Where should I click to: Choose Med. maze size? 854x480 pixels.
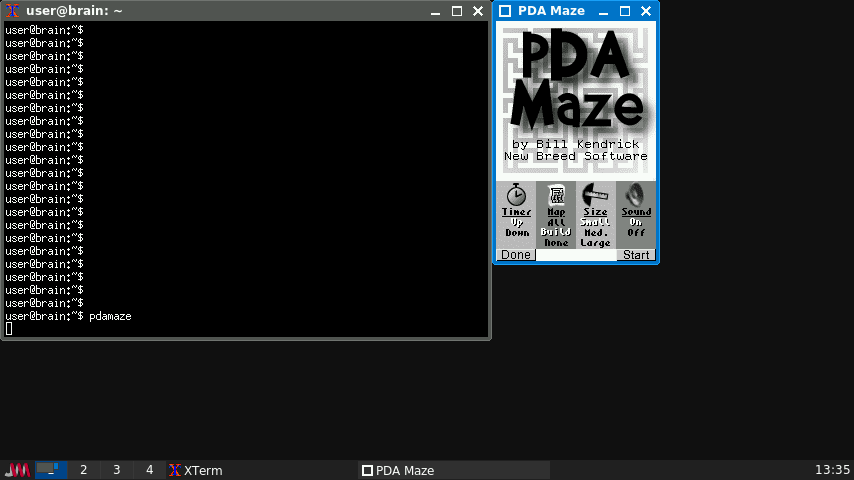(x=595, y=233)
